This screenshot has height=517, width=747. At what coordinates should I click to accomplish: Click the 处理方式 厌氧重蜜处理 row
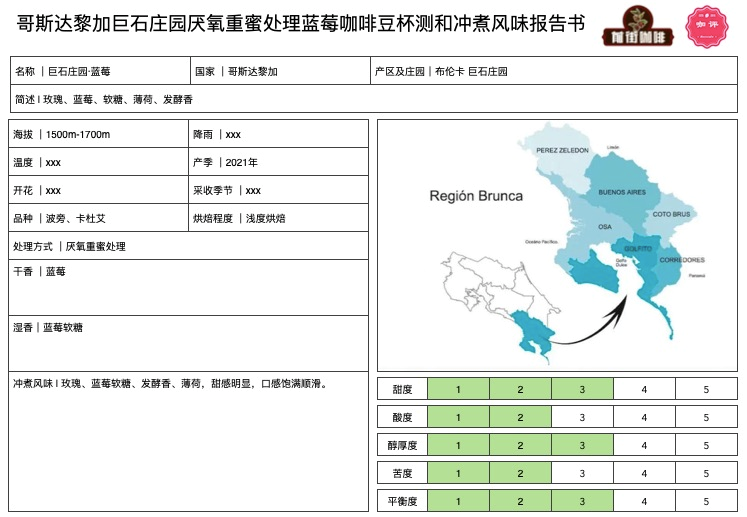point(188,246)
